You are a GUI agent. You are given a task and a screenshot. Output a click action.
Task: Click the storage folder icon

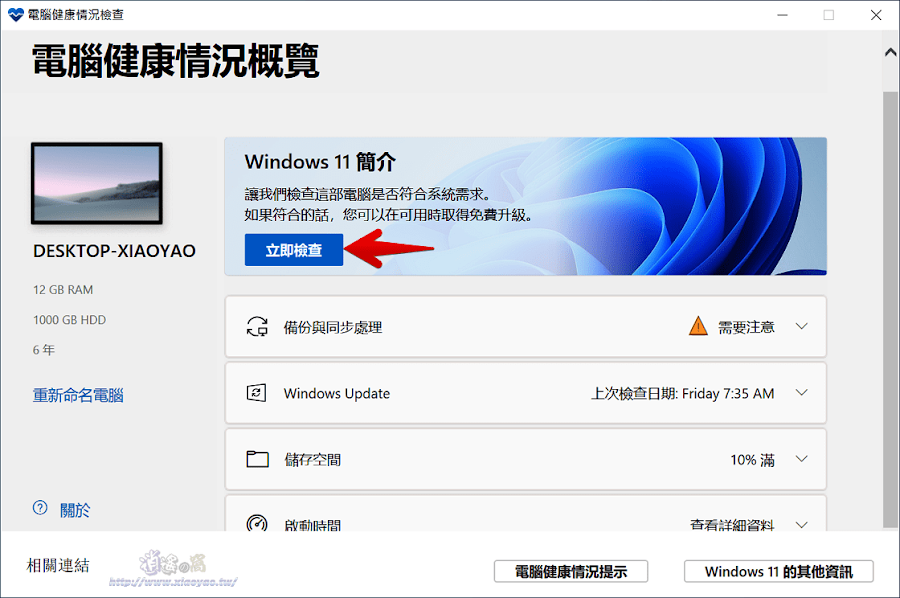coord(257,459)
